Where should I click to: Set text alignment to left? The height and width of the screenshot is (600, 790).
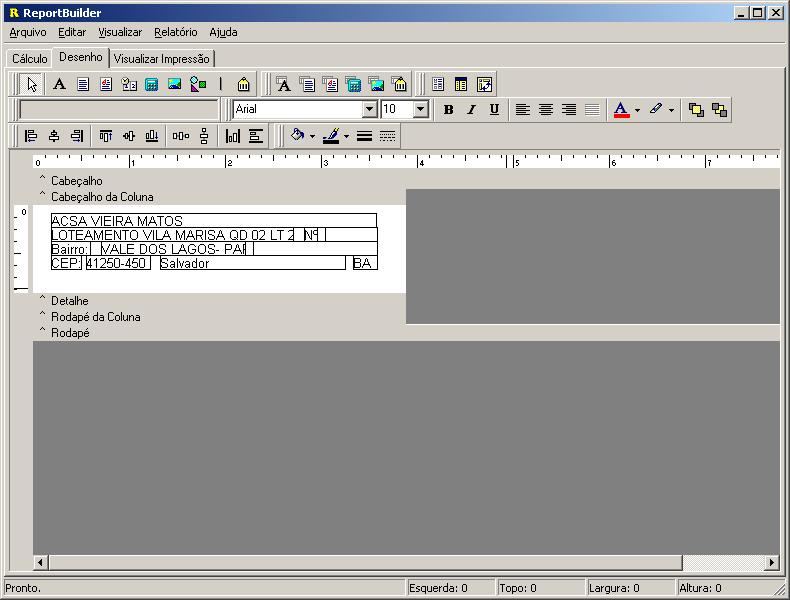523,110
